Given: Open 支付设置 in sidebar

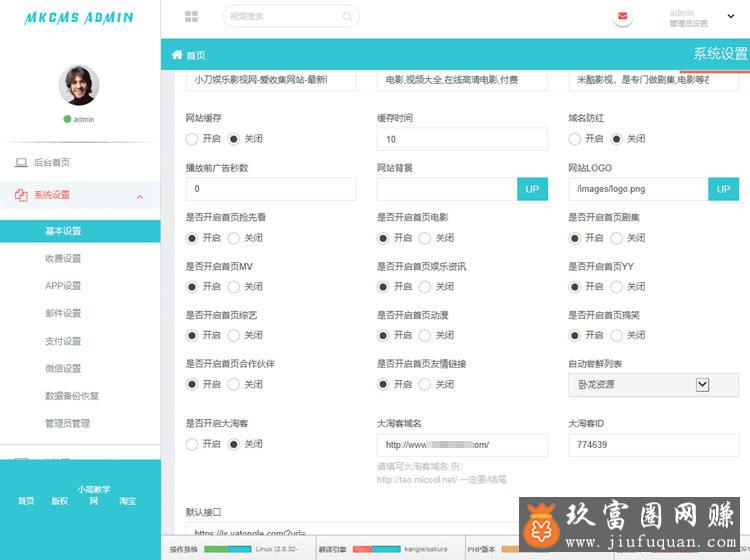Looking at the screenshot, I should pyautogui.click(x=63, y=341).
